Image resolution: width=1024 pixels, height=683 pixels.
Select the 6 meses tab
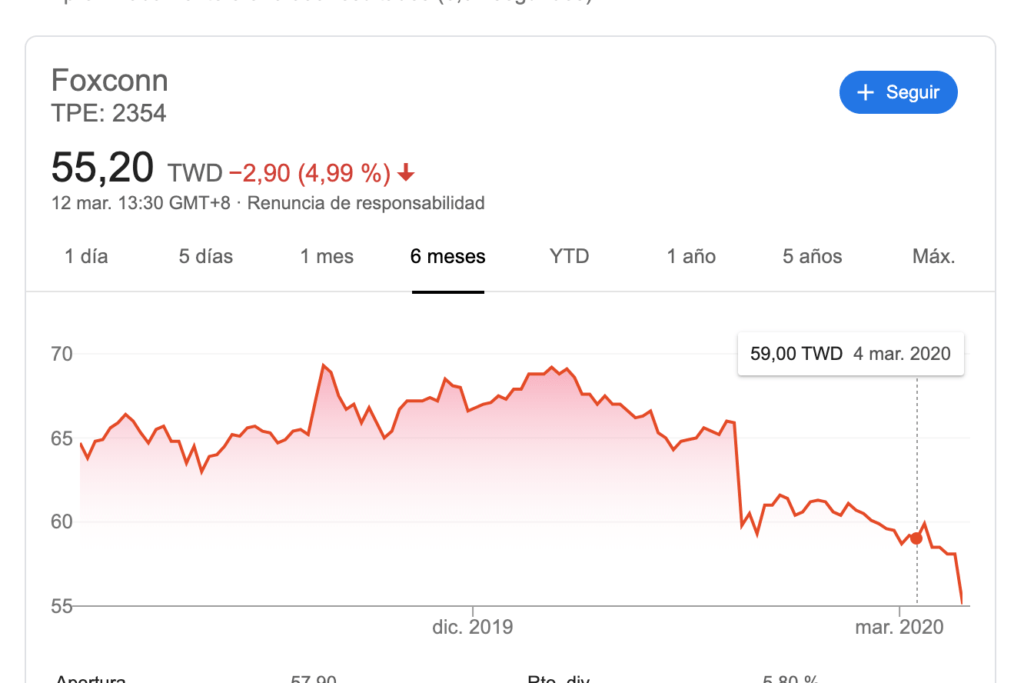click(448, 257)
